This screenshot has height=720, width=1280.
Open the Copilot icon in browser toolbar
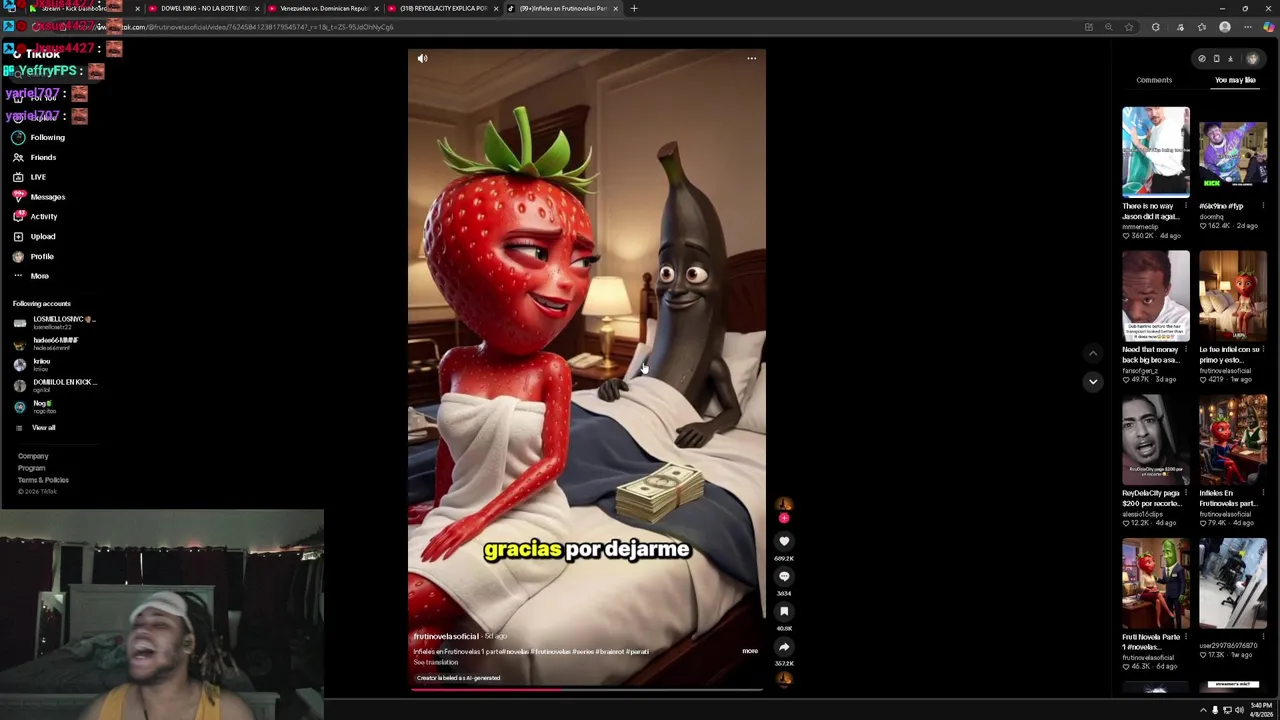click(1269, 27)
